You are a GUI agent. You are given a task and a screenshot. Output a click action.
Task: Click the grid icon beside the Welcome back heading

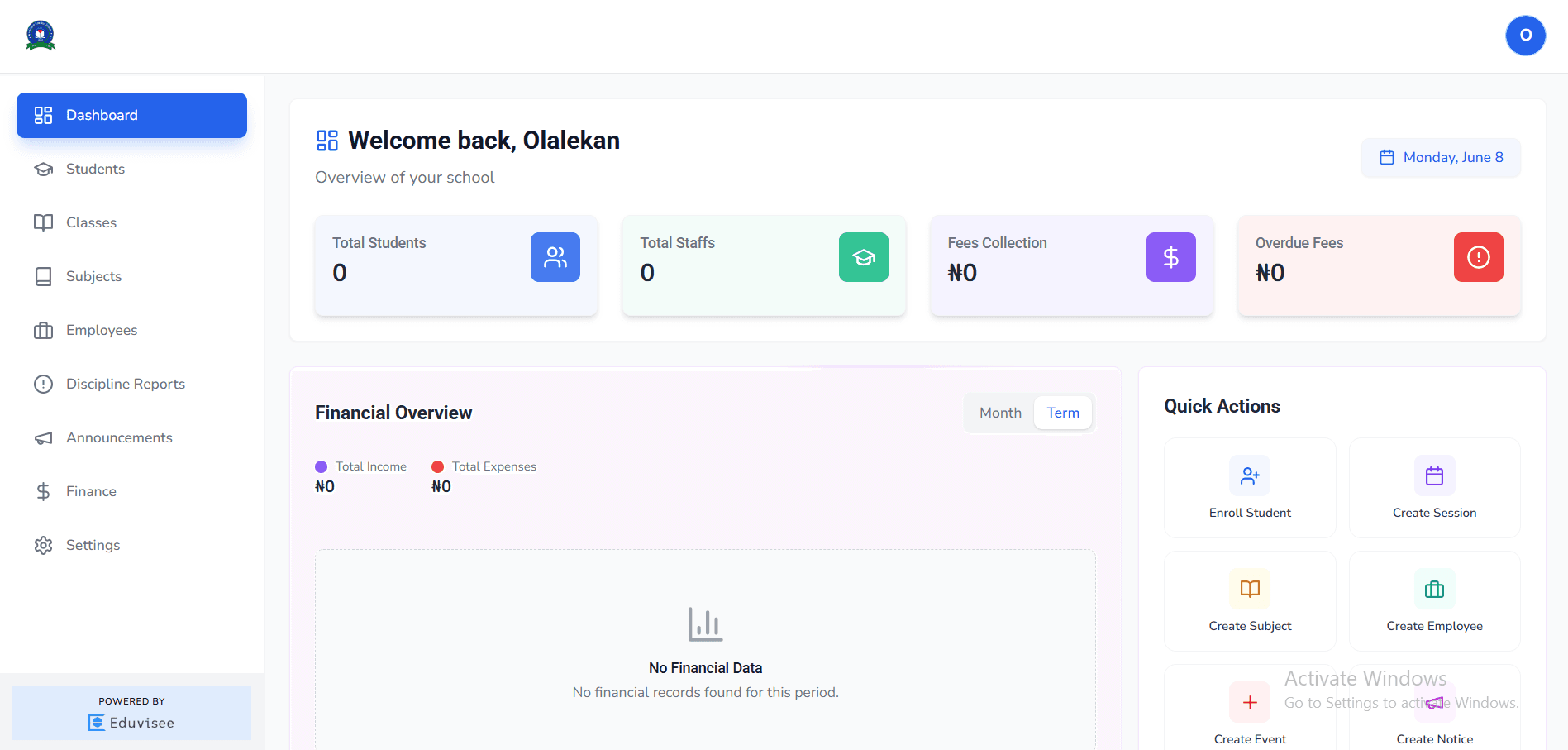(327, 141)
